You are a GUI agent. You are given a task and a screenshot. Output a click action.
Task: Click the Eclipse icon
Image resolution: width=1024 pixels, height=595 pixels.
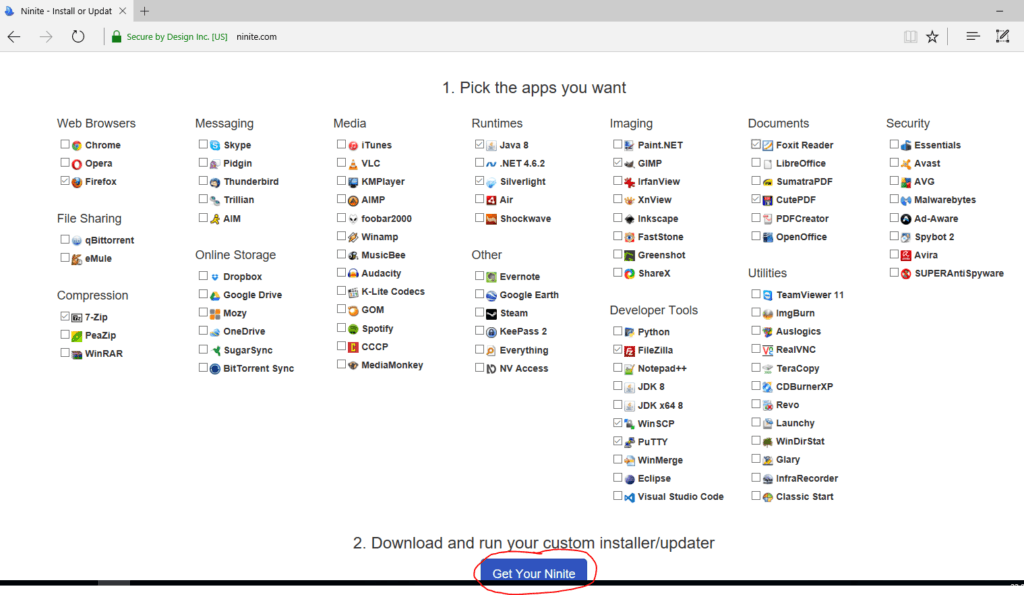click(x=630, y=479)
